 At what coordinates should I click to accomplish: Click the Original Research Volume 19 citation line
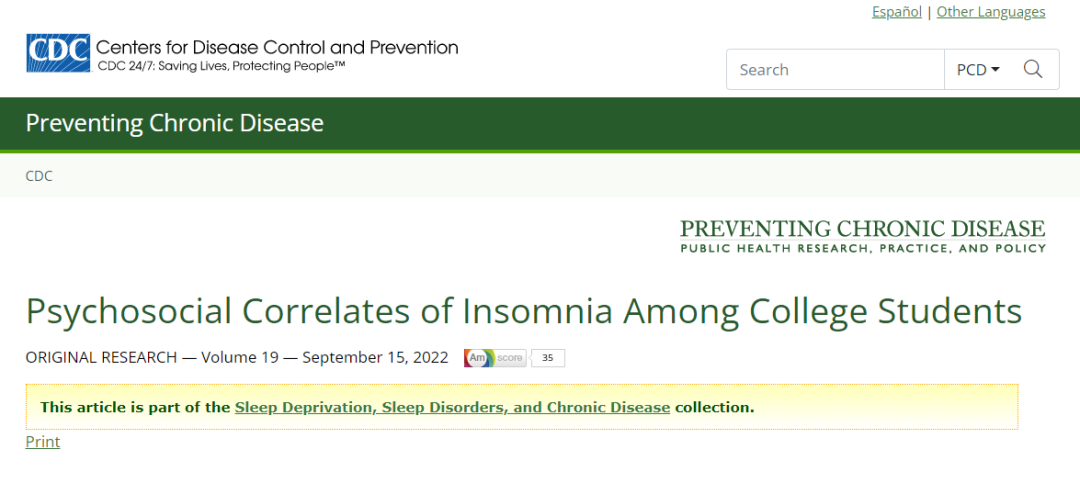click(237, 358)
